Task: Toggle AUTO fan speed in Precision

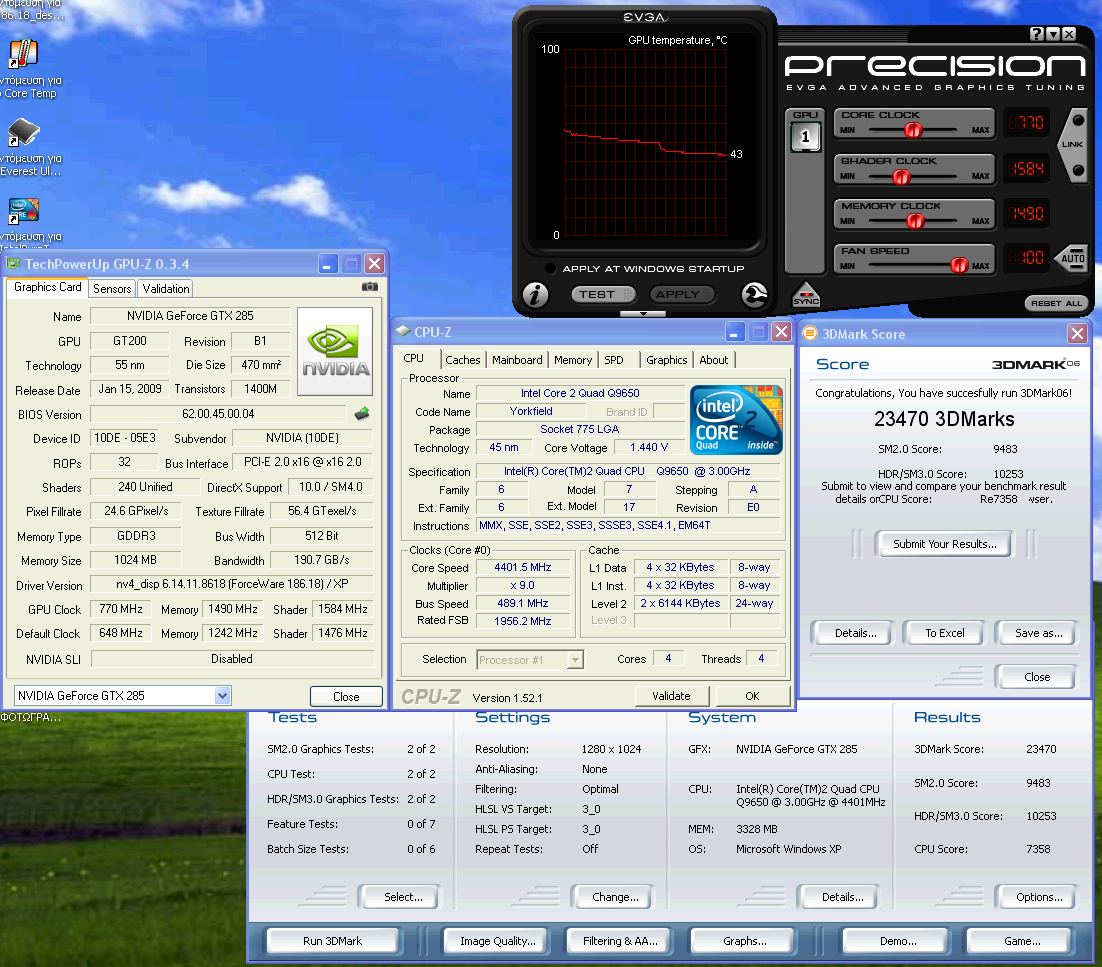Action: (x=1072, y=259)
